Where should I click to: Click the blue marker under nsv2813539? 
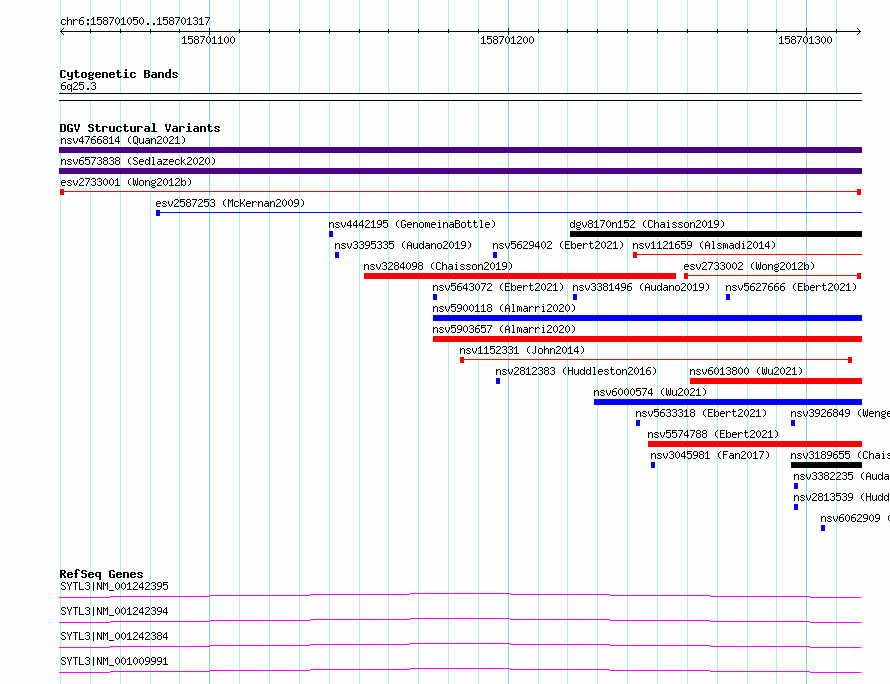tap(796, 507)
